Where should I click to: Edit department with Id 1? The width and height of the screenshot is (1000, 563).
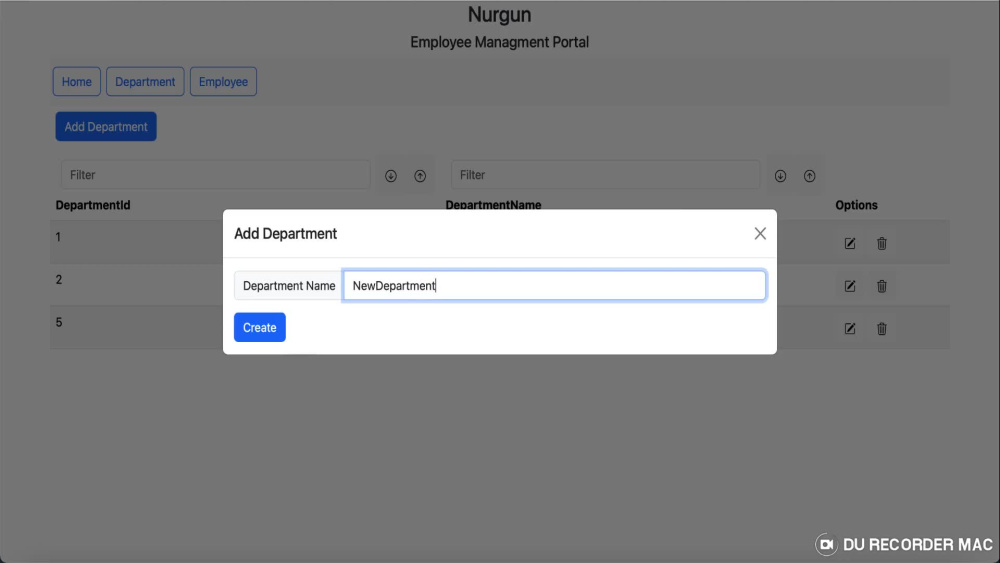tap(849, 244)
